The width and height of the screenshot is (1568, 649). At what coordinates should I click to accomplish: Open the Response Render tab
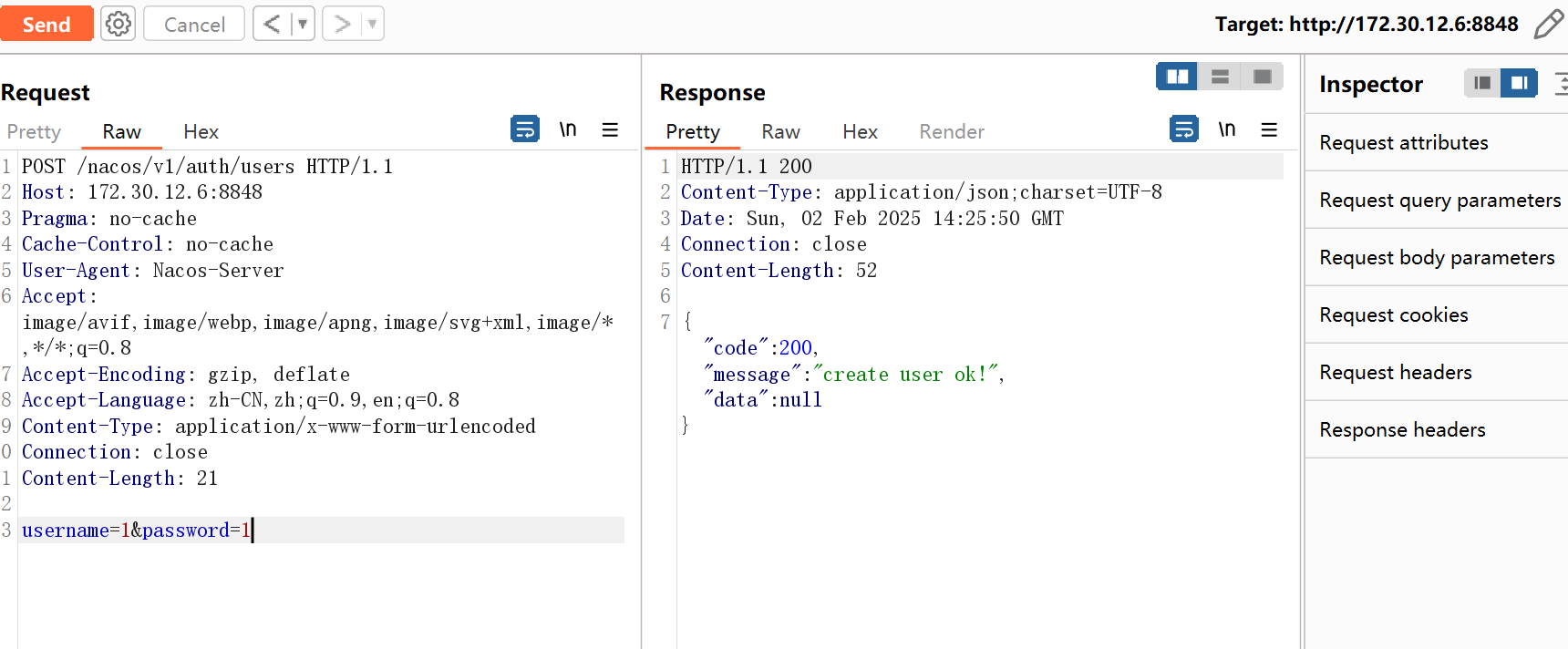(952, 131)
